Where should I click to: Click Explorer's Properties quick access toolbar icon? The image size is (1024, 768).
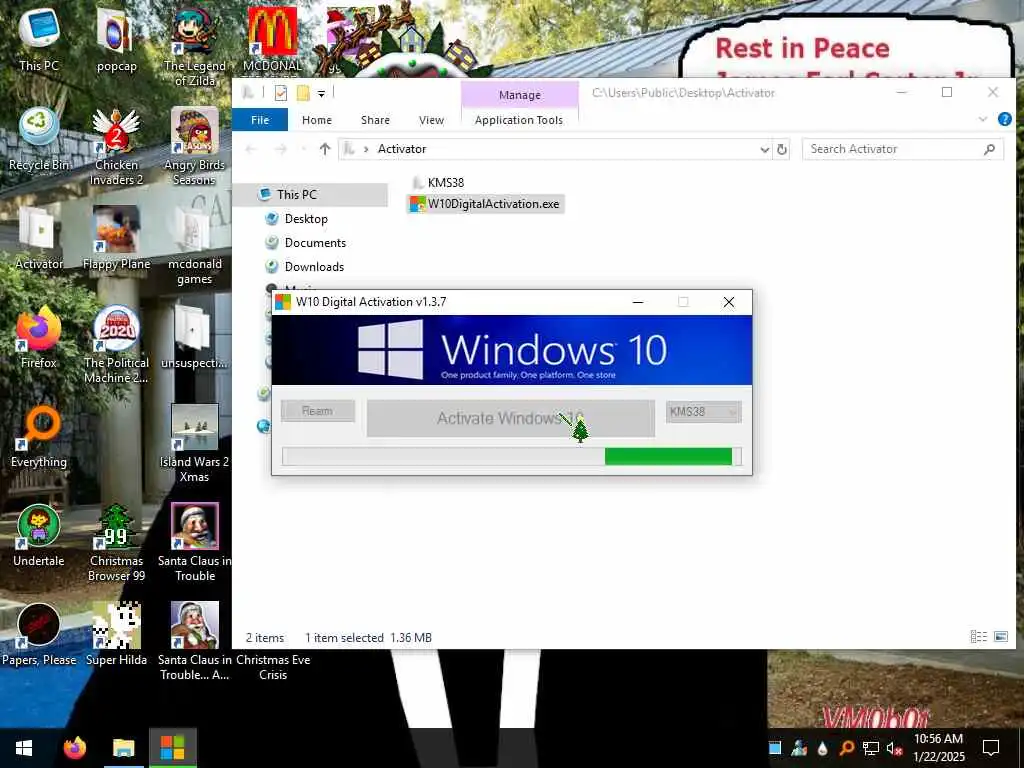coord(281,93)
